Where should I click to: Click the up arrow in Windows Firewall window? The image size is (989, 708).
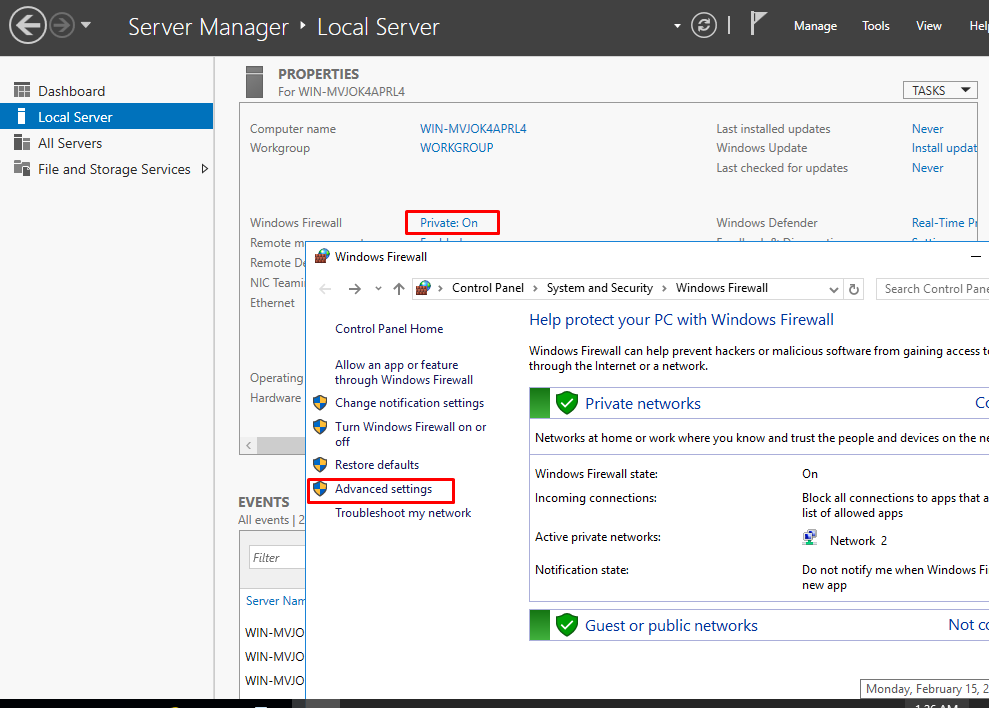(399, 289)
